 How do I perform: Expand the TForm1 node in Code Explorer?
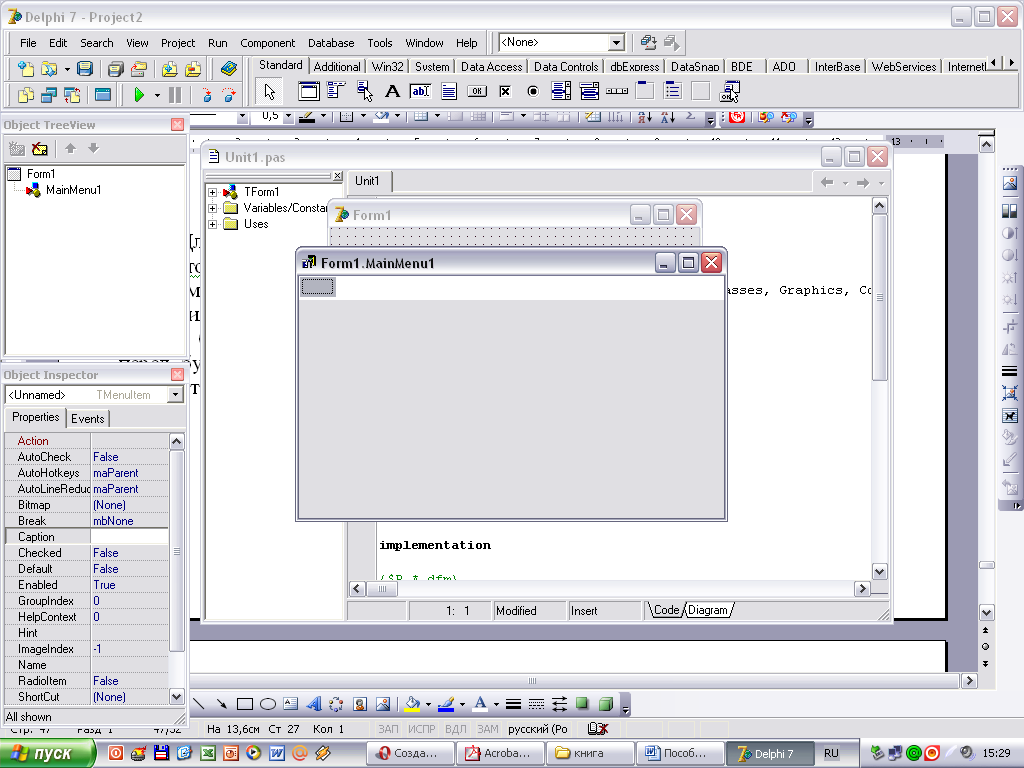coord(212,192)
